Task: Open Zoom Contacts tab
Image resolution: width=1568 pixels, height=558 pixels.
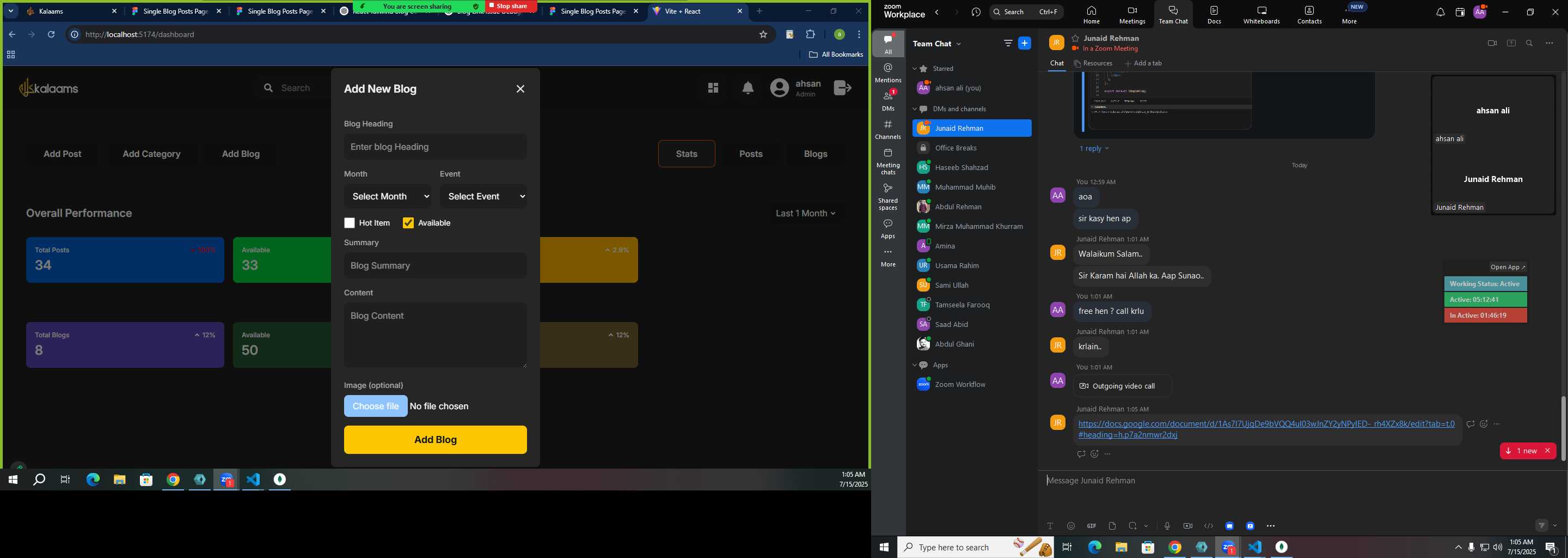Action: tap(1309, 15)
